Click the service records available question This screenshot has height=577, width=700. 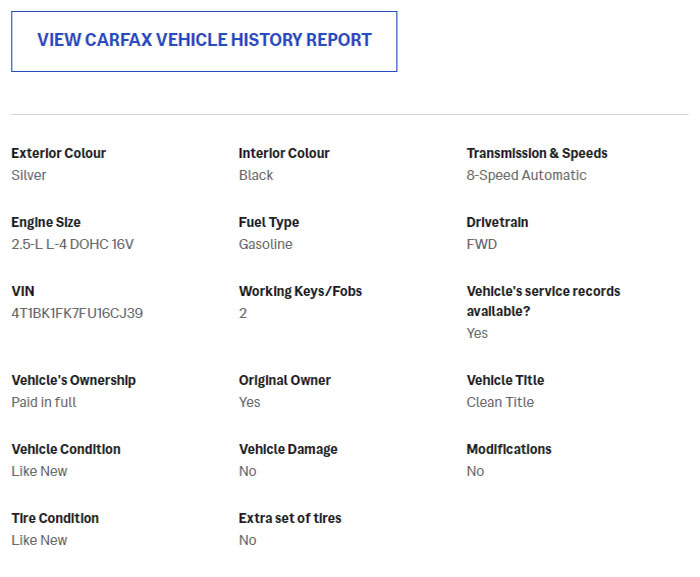tap(543, 300)
